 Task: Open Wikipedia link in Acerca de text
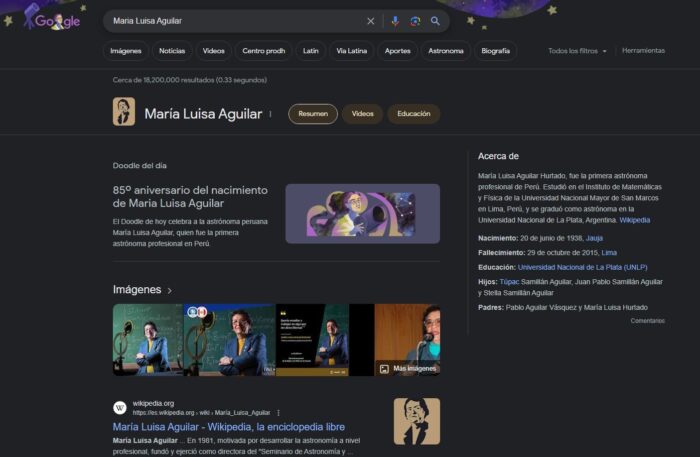click(x=634, y=220)
